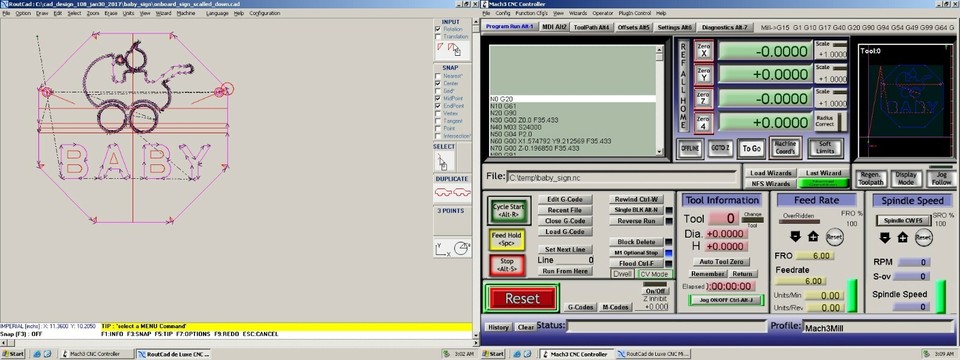Raise feed rate override with up arrow
This screenshot has width=960, height=360.
812,236
